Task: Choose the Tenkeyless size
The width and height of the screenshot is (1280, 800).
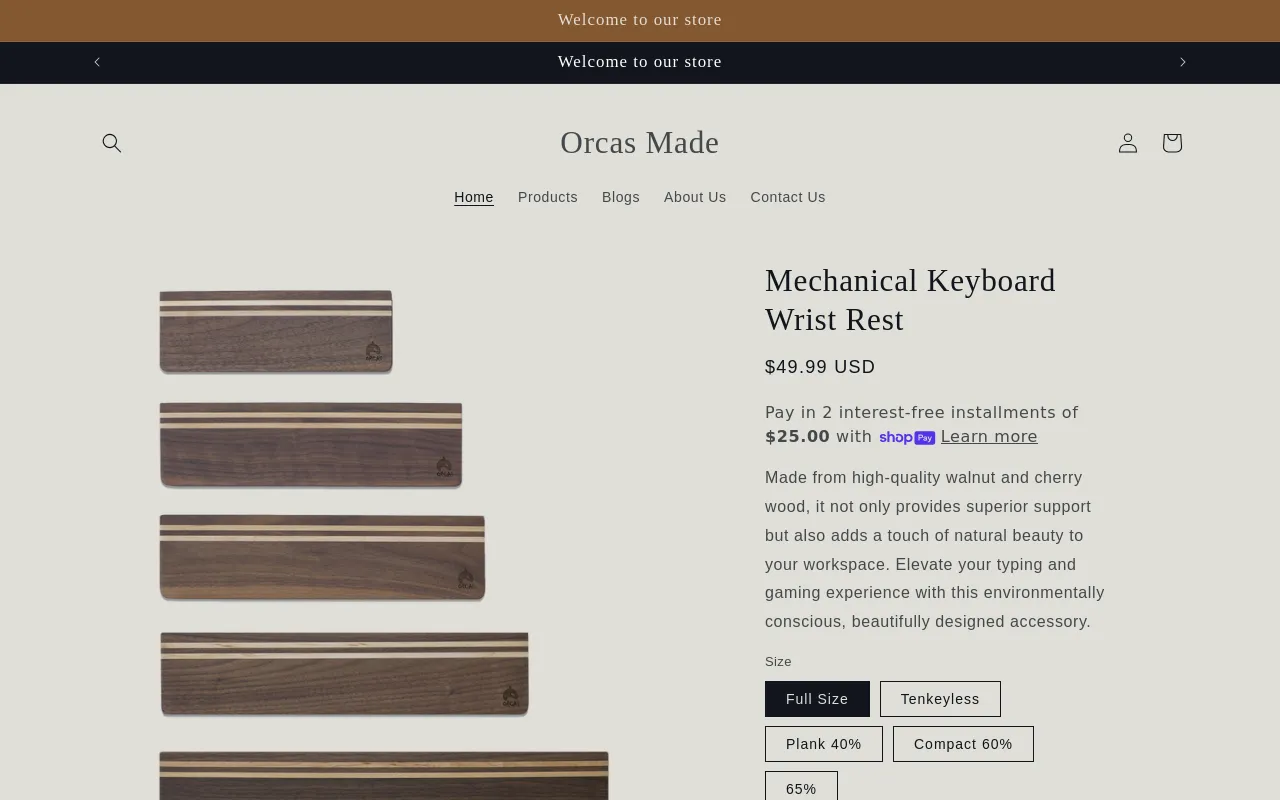Action: point(940,699)
